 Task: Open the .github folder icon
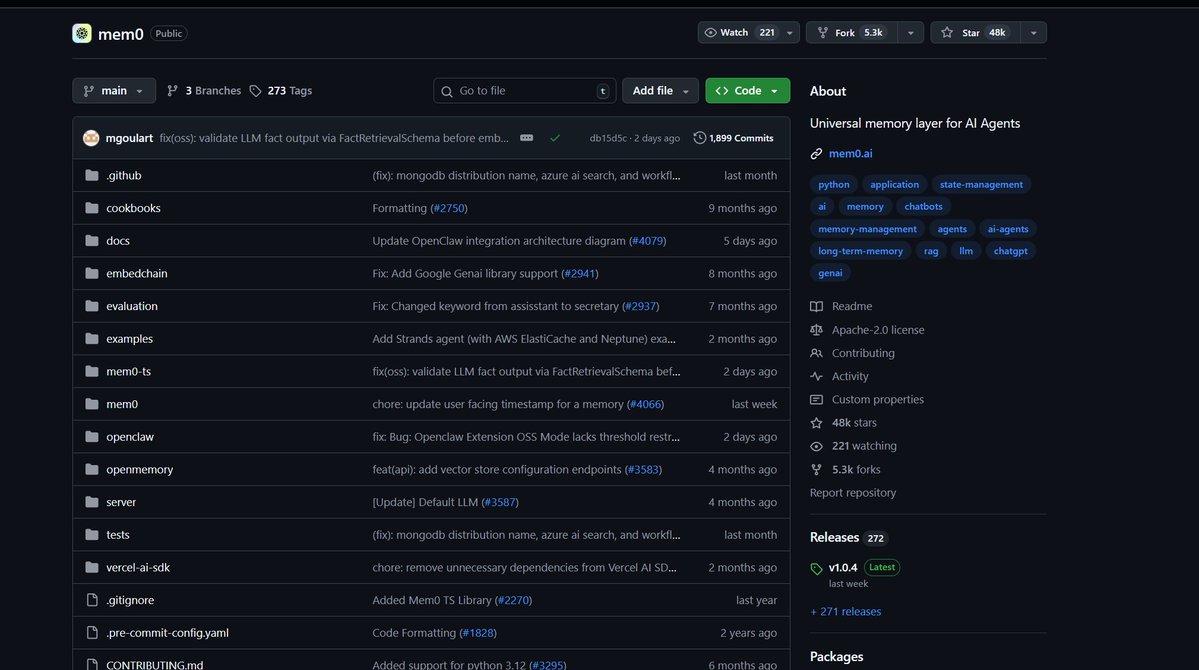point(92,175)
